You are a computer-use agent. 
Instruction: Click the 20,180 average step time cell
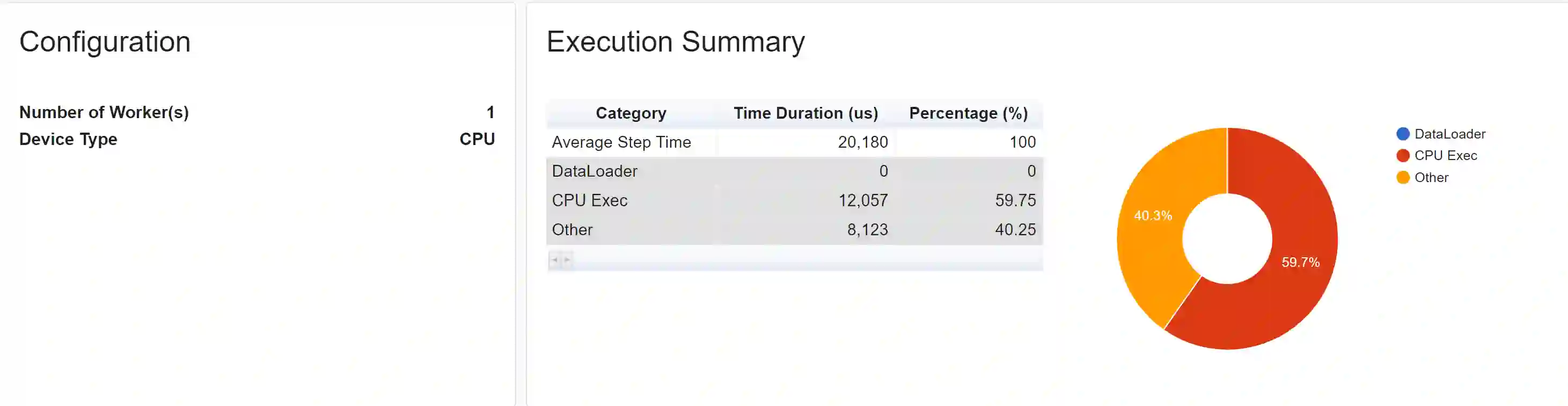coord(862,142)
